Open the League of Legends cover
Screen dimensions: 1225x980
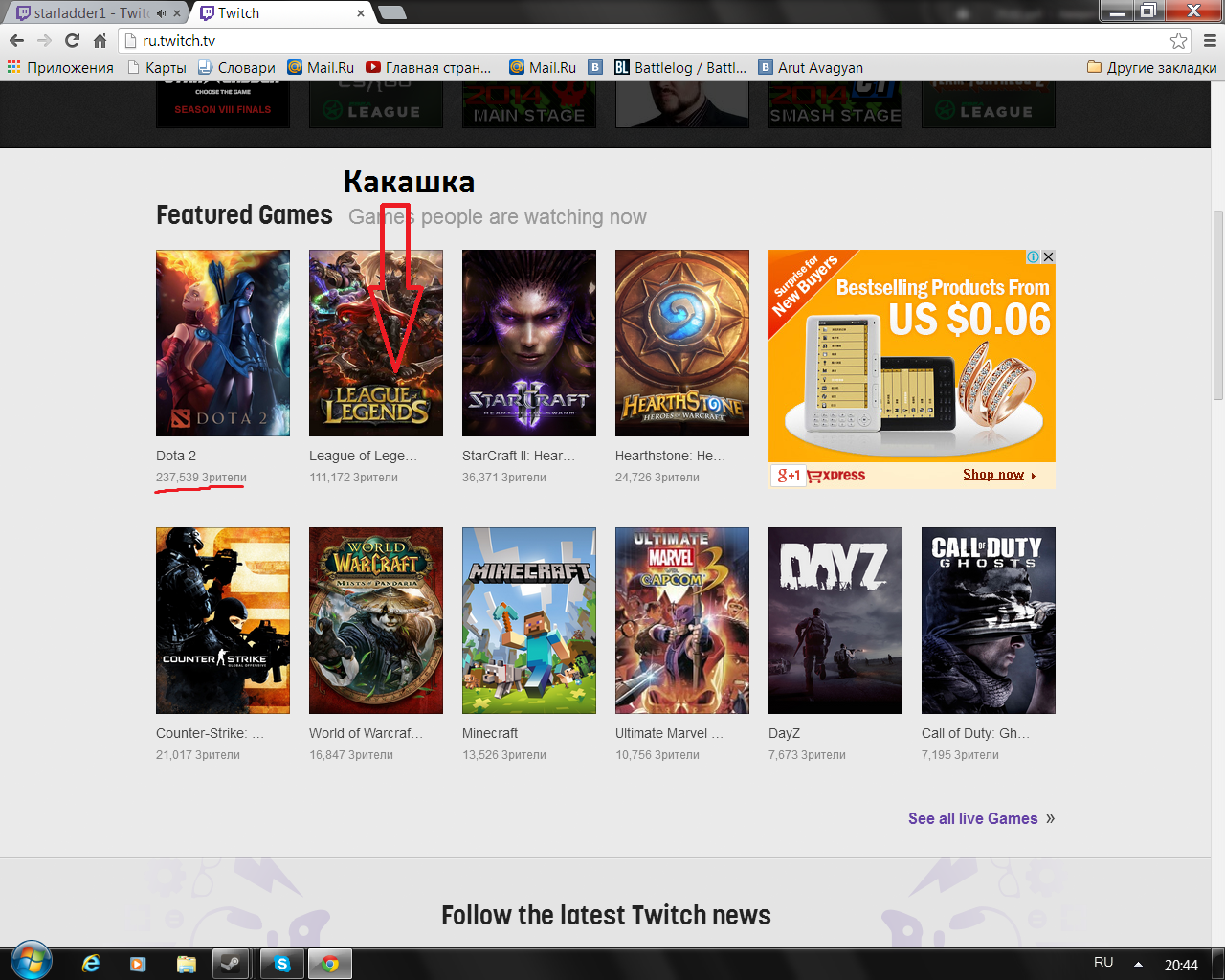[x=376, y=343]
